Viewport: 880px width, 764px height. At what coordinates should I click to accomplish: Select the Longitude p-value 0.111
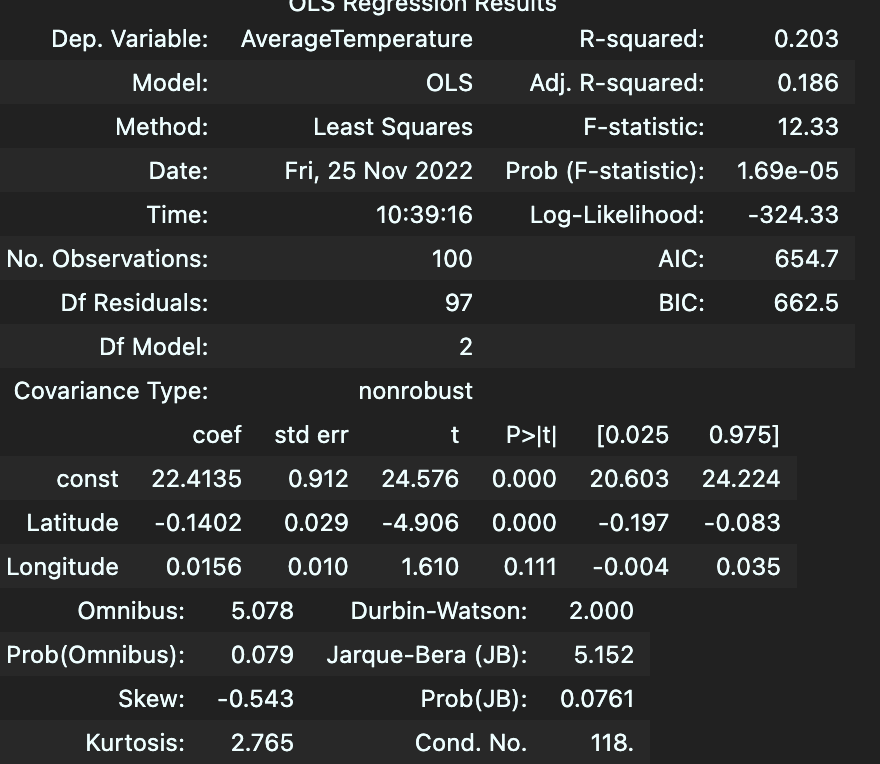[x=530, y=567]
